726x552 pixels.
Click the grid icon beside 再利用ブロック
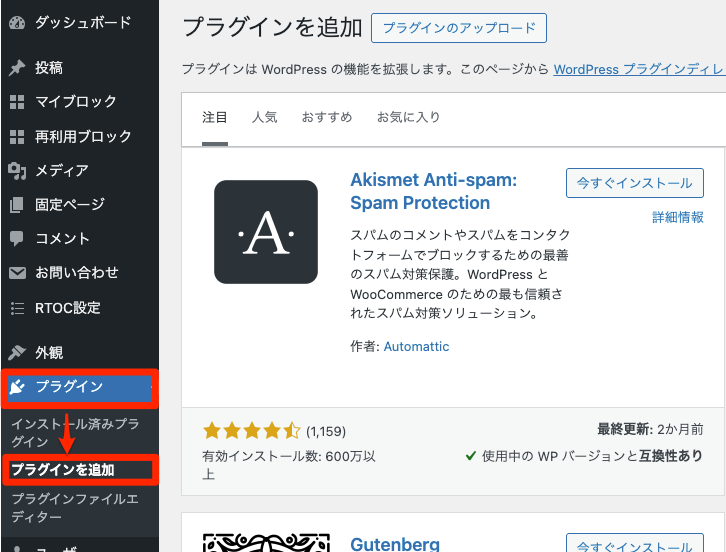pos(17,136)
